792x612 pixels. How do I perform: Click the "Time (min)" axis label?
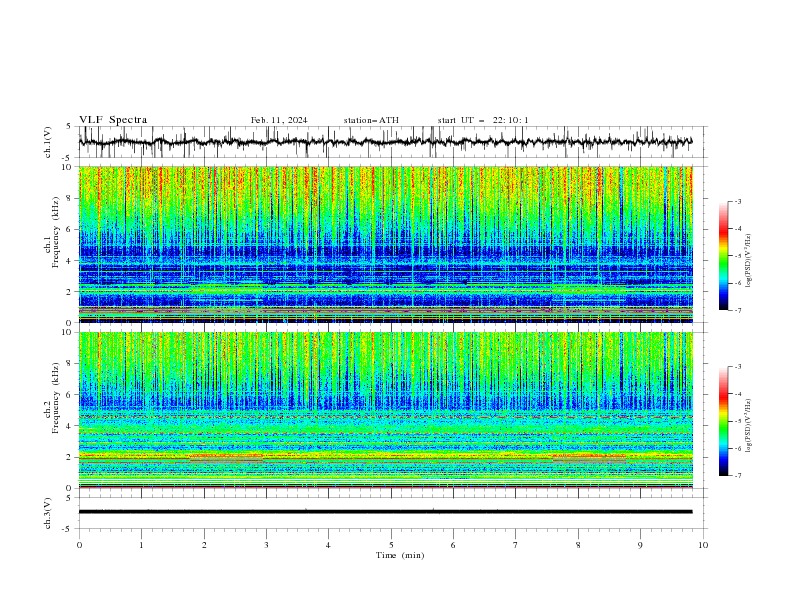400,555
